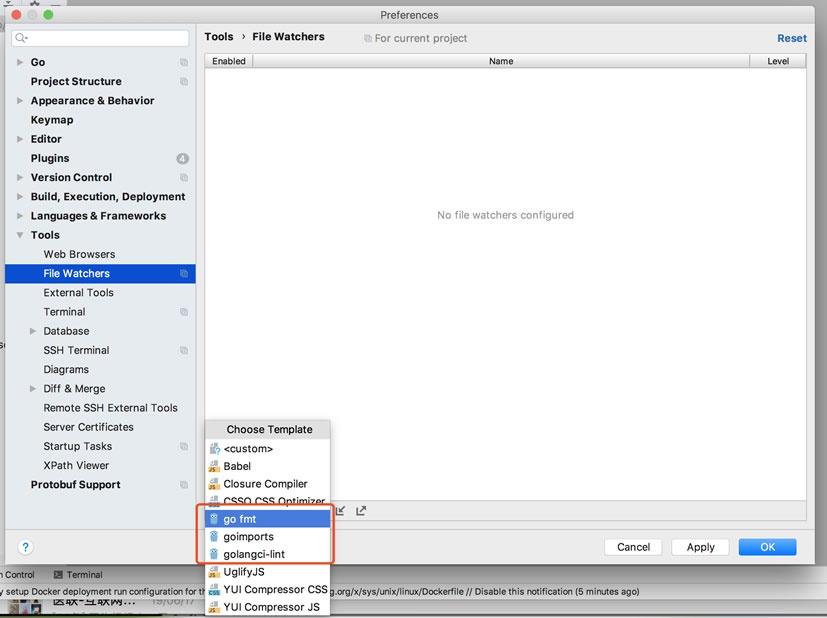Choose the go fmt template
Image resolution: width=827 pixels, height=618 pixels.
pos(240,519)
